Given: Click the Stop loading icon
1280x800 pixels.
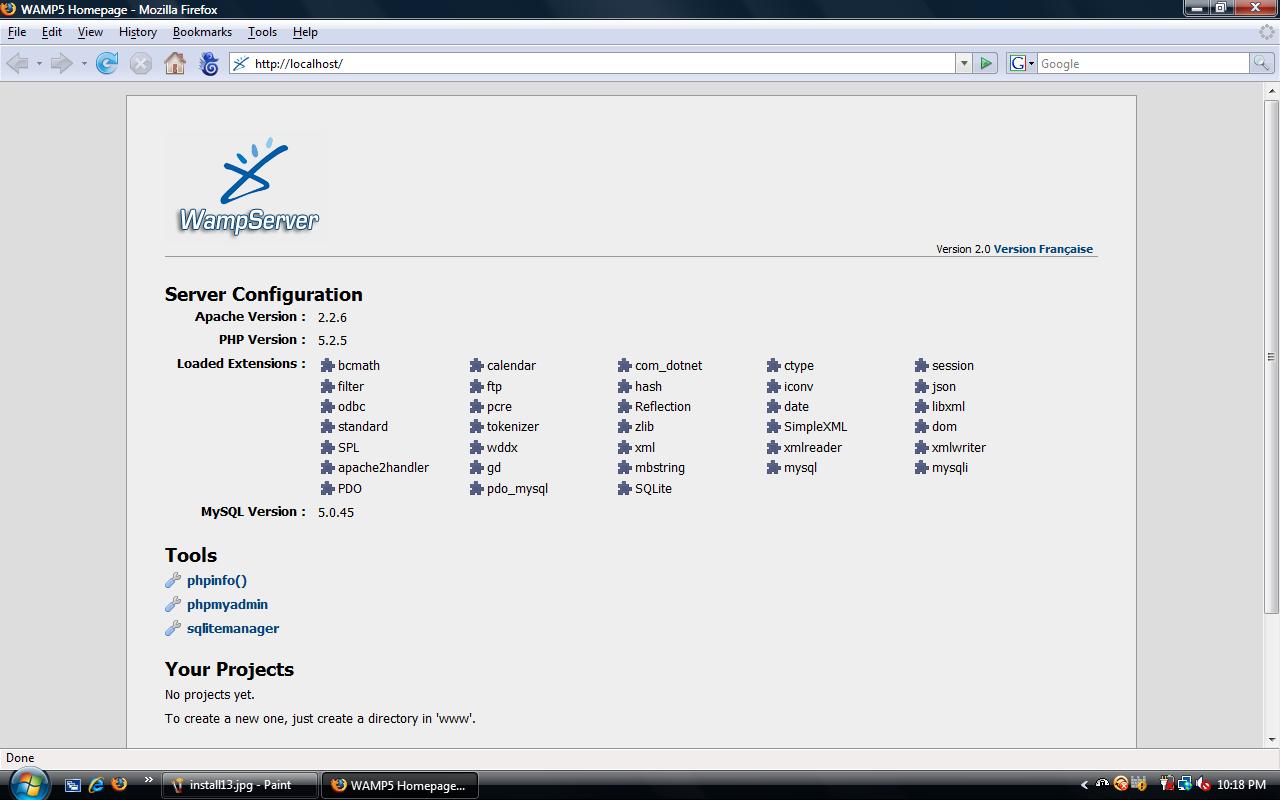Looking at the screenshot, I should tap(141, 63).
